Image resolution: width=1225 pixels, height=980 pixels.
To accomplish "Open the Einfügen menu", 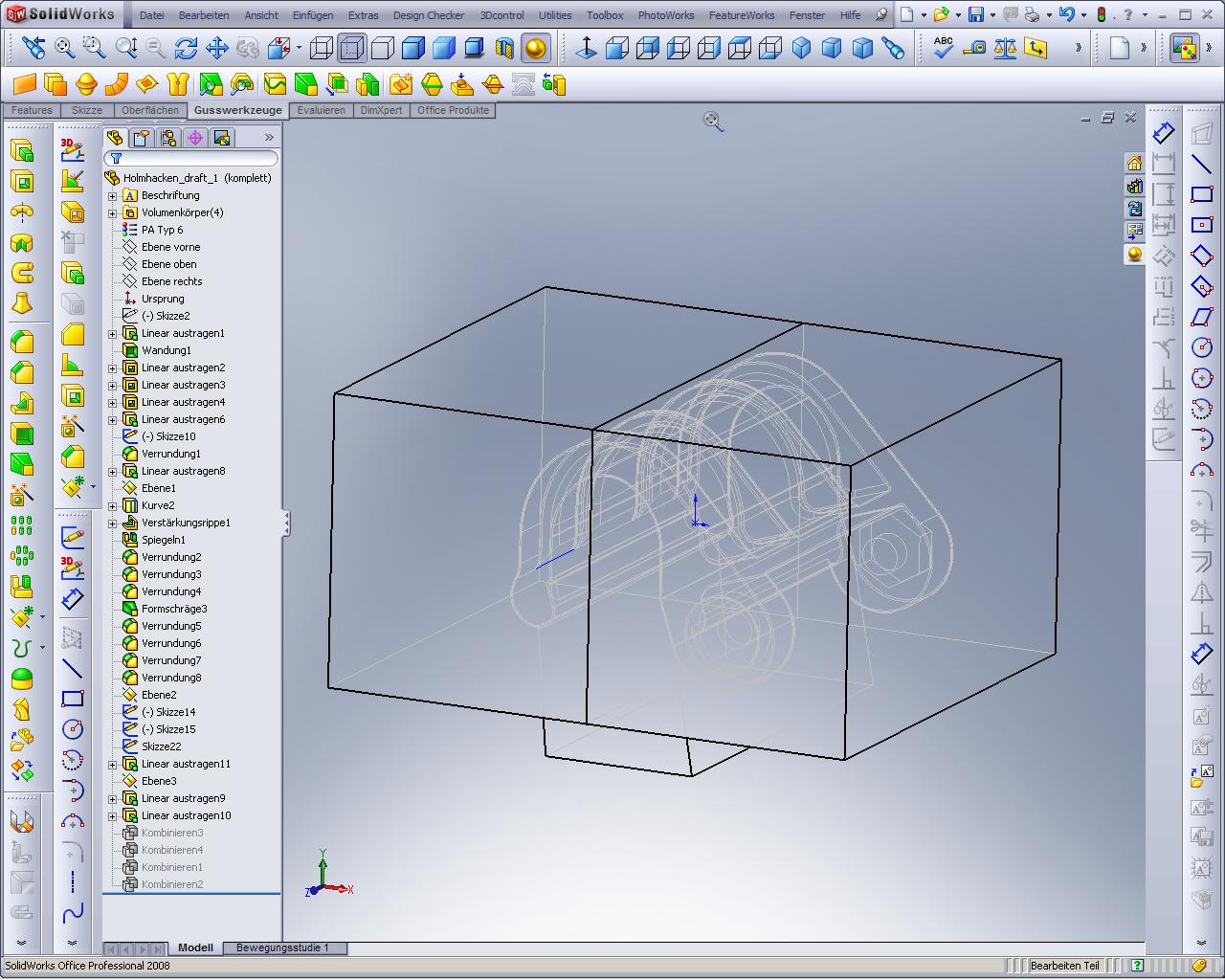I will 313,15.
